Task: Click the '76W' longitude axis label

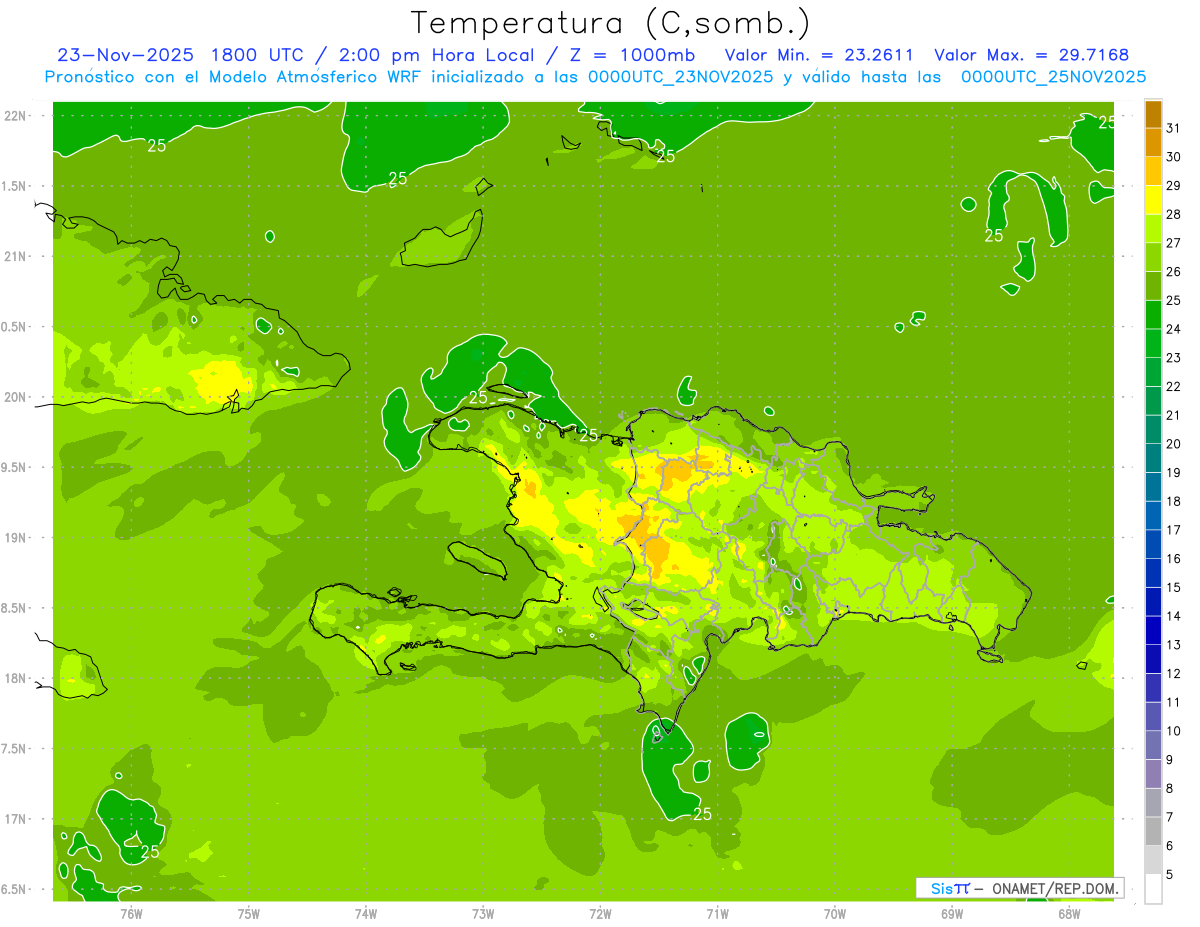Action: [x=131, y=913]
